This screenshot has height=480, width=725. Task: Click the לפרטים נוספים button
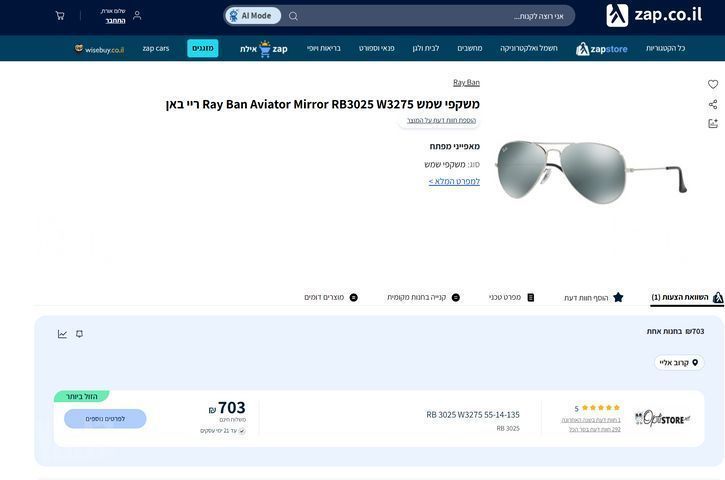click(x=105, y=418)
